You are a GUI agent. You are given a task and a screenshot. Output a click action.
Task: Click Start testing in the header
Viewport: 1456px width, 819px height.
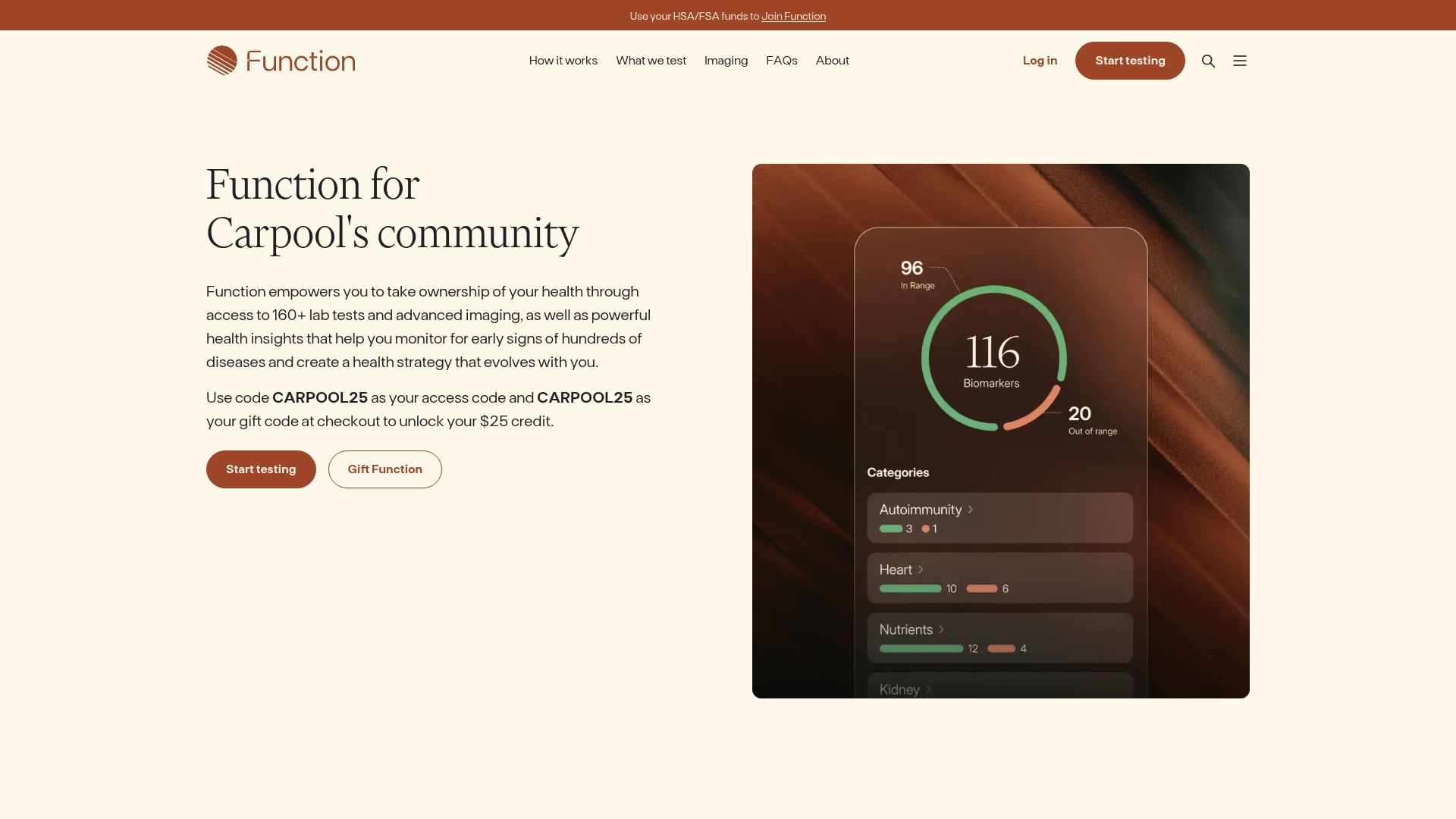1130,61
